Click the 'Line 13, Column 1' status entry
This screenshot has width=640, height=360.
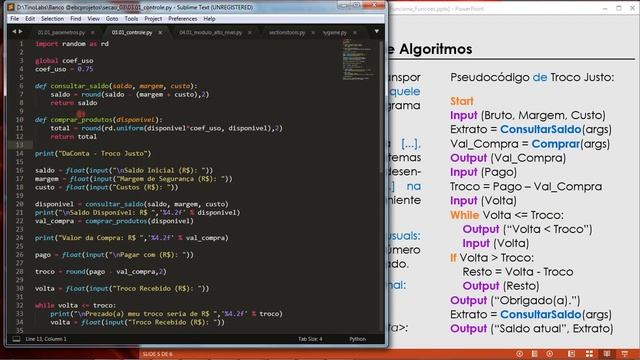pos(46,339)
